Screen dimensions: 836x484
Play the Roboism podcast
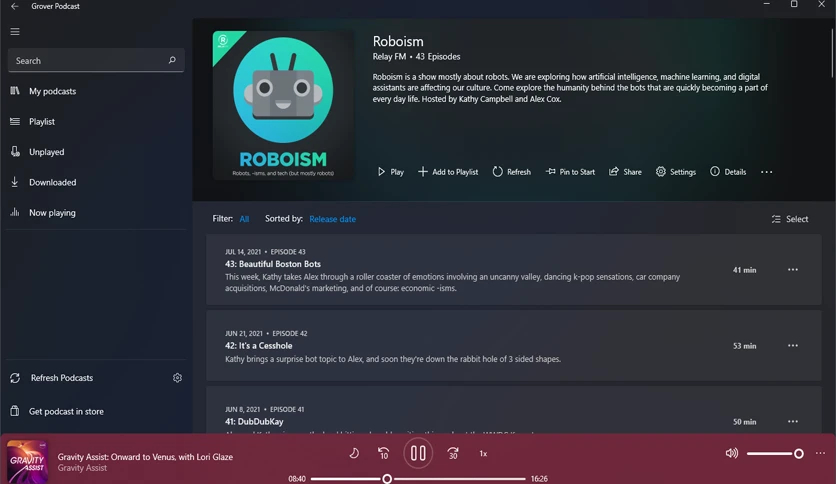tap(390, 172)
